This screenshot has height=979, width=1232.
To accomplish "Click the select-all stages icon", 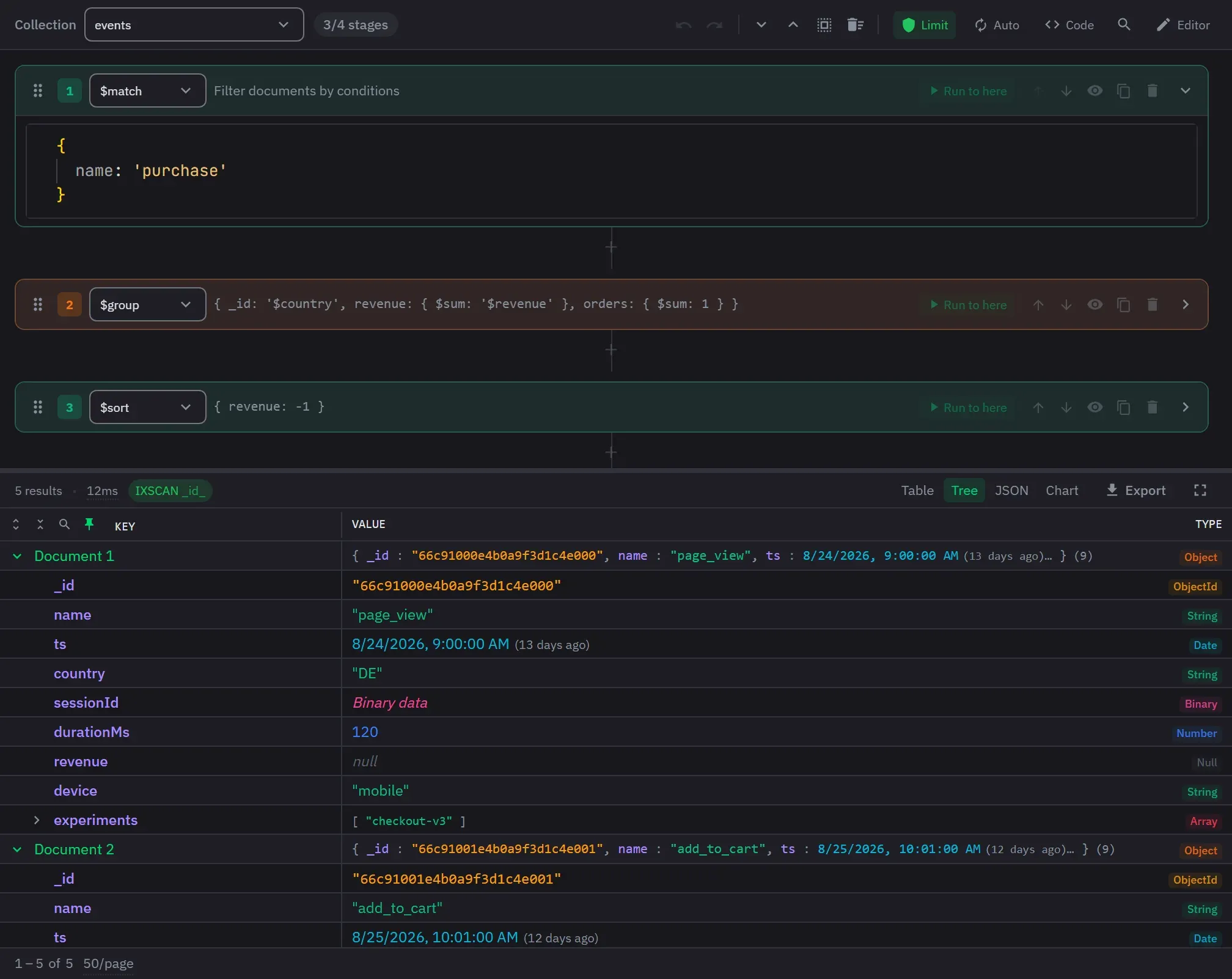I will tap(824, 25).
